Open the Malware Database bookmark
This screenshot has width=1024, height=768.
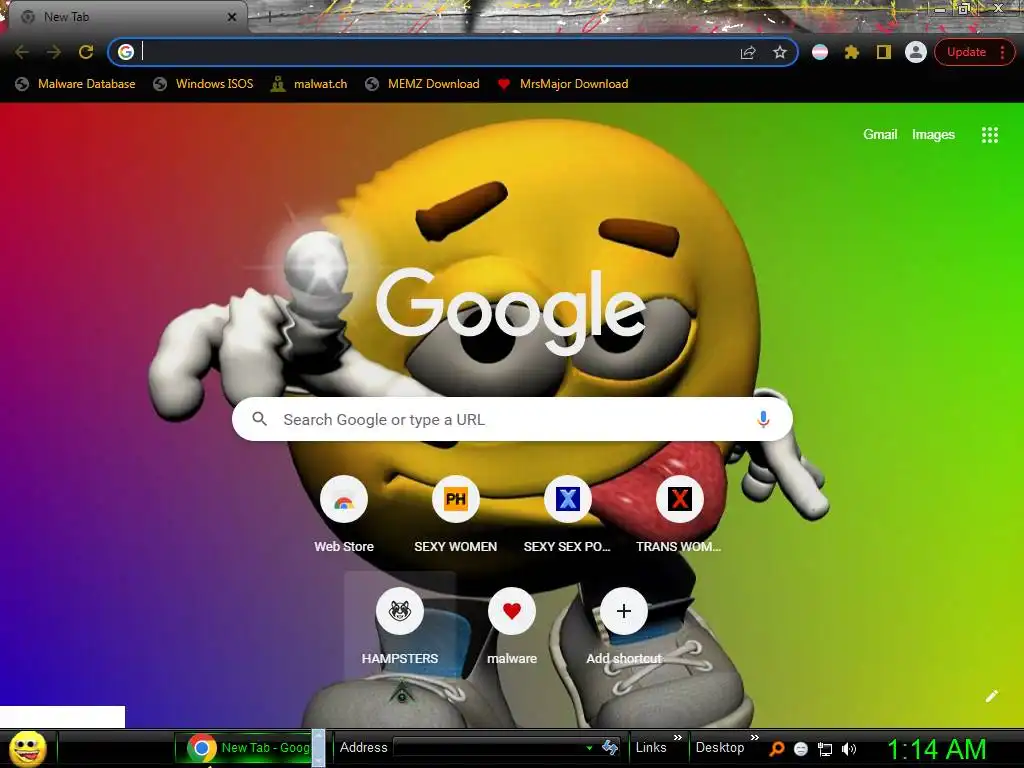pyautogui.click(x=76, y=84)
